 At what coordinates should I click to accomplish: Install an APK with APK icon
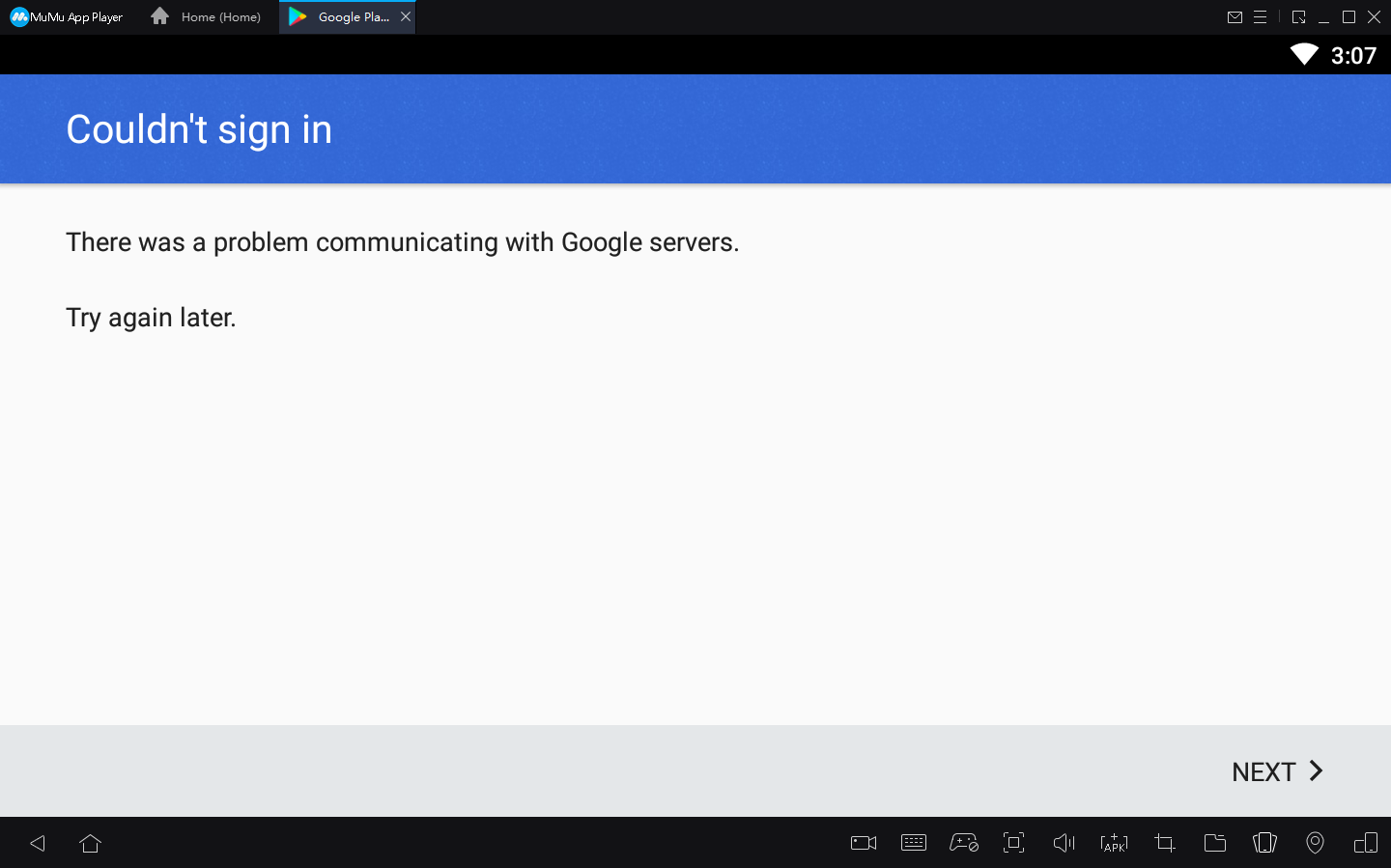(1114, 843)
